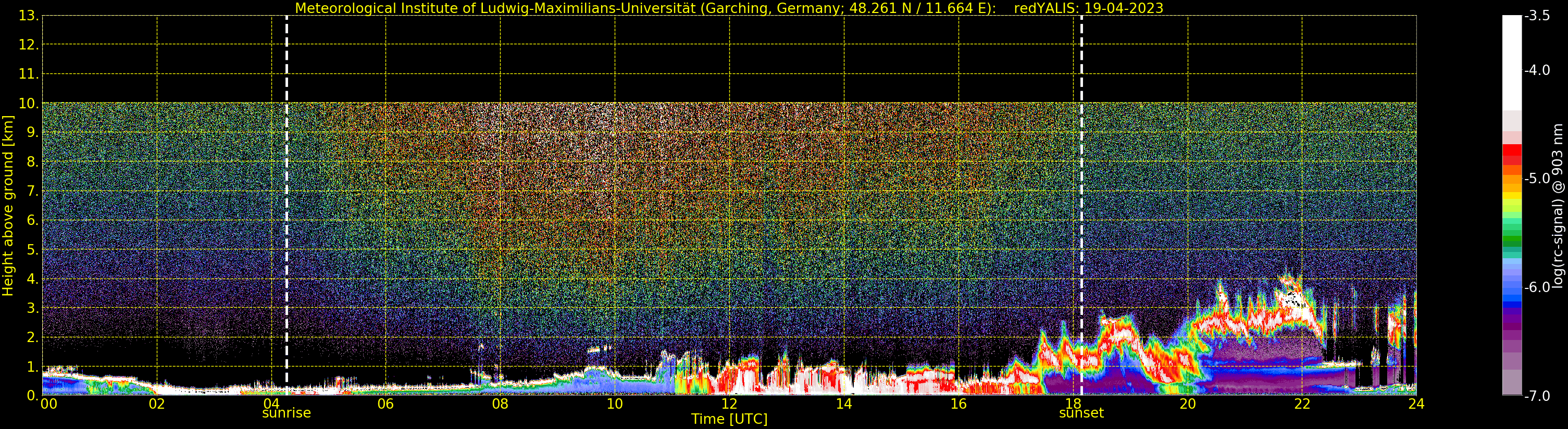This screenshot has height=429, width=1568.
Task: Click the time axis tick '18'
Action: pyautogui.click(x=1073, y=404)
